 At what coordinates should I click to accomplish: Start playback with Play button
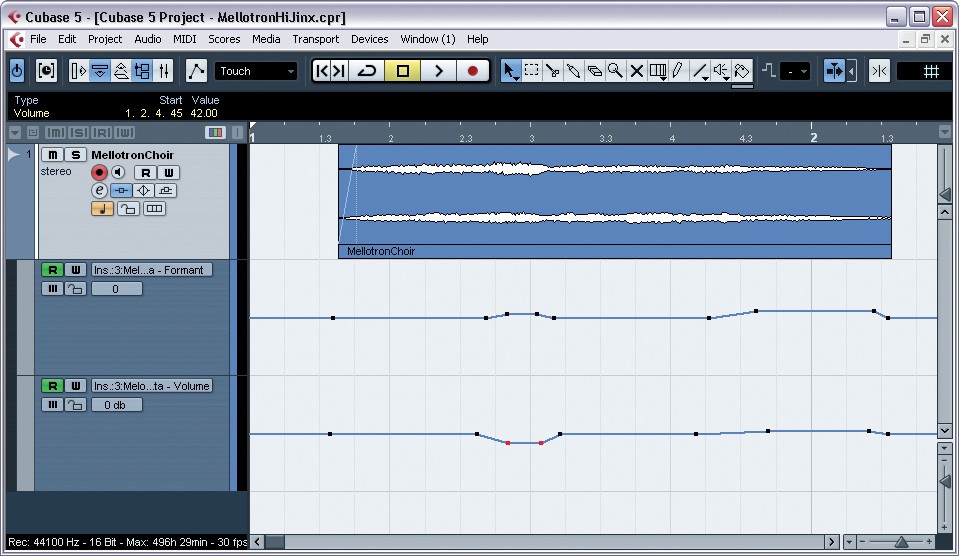point(438,71)
